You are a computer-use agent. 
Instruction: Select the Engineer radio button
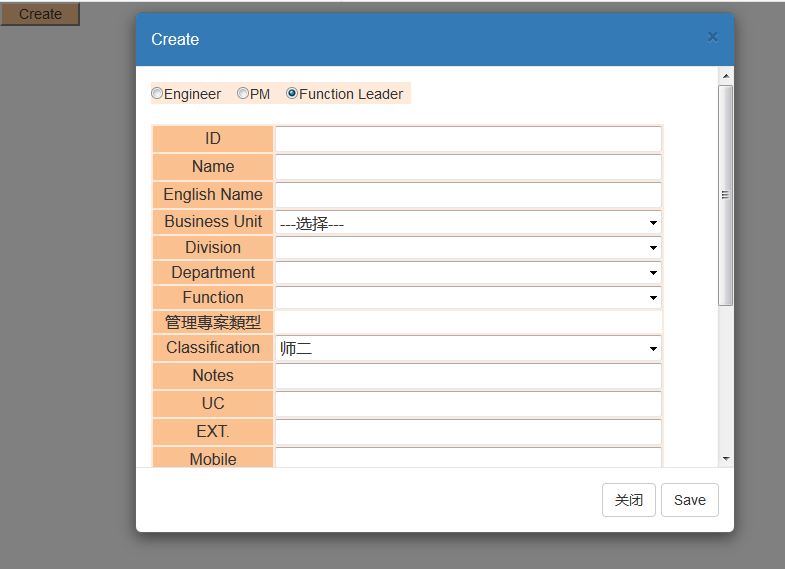click(x=157, y=94)
